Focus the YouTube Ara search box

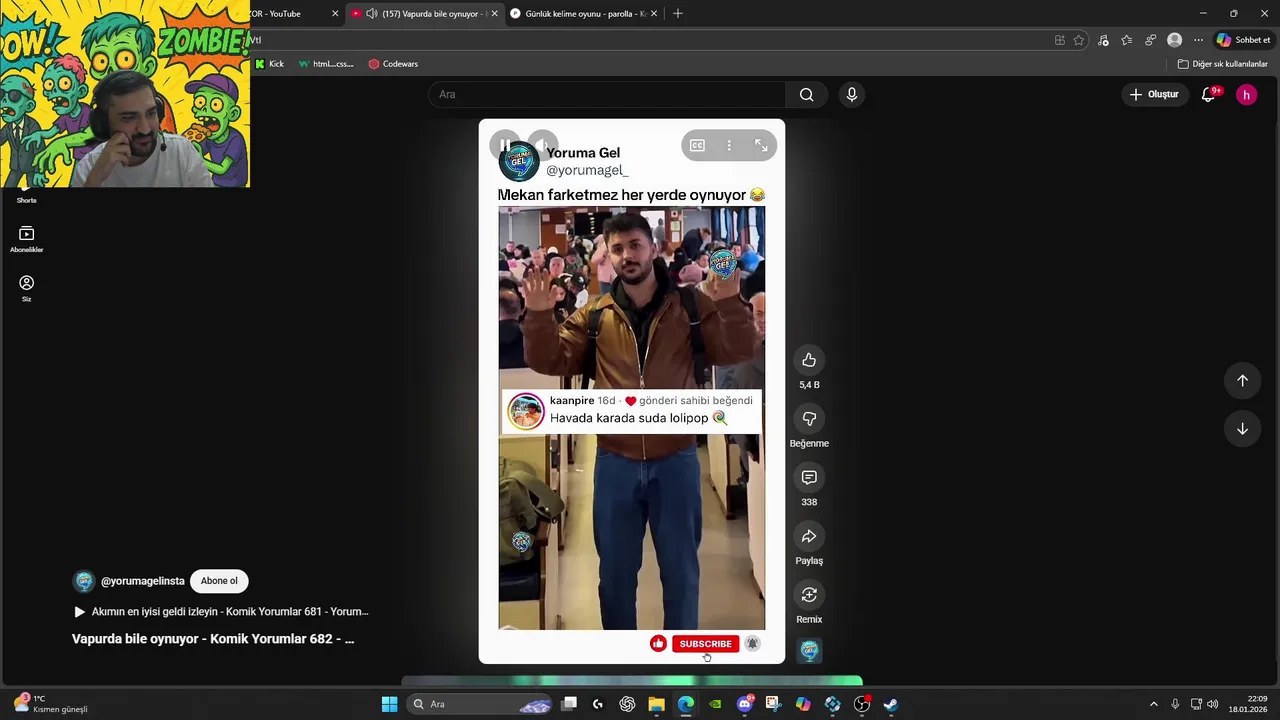click(x=608, y=95)
